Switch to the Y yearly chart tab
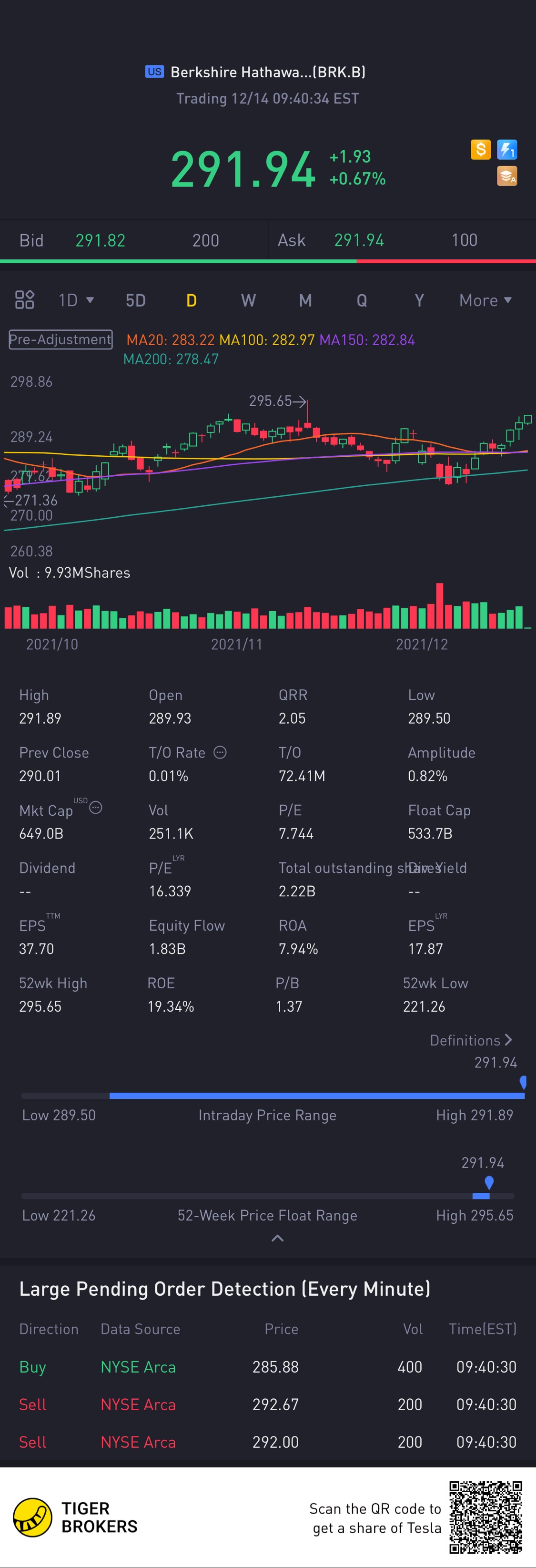This screenshot has width=536, height=1568. point(419,300)
